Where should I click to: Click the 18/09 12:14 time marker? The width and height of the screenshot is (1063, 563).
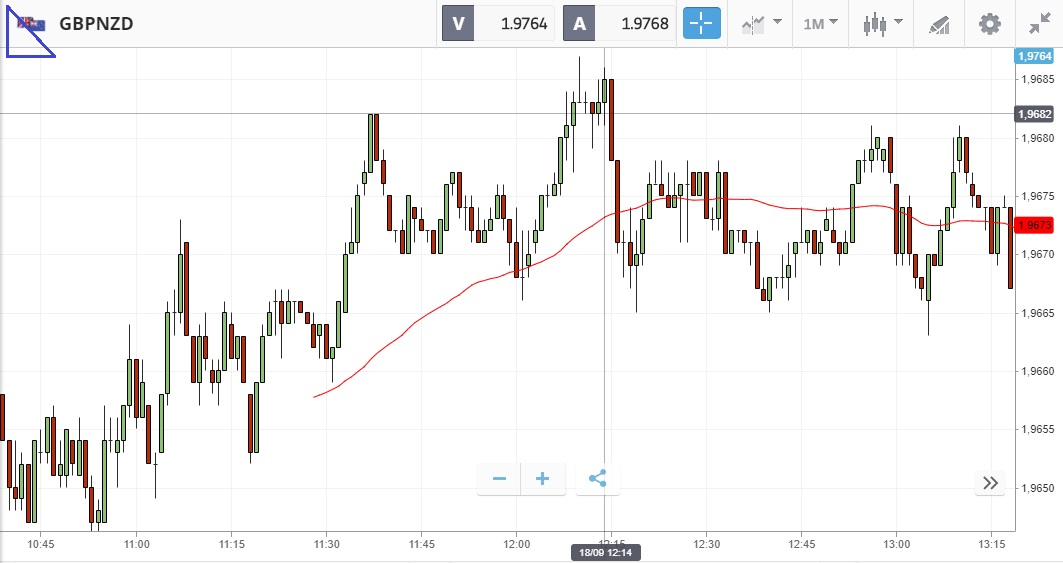pyautogui.click(x=606, y=552)
